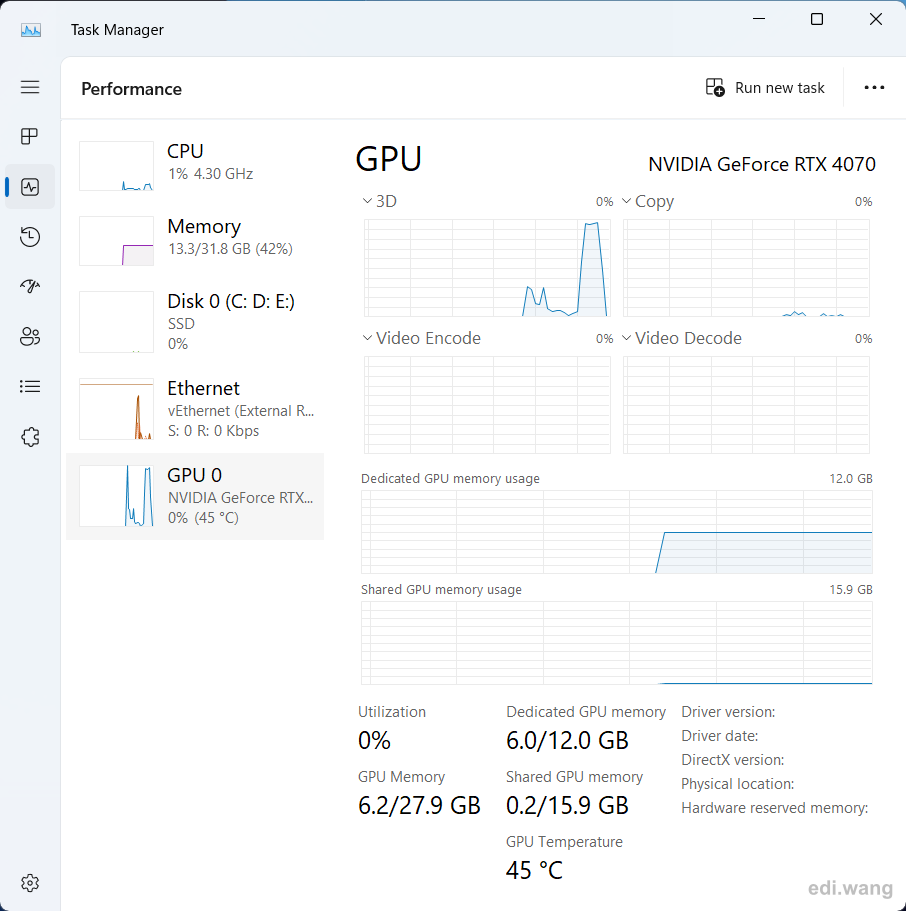Select CPU in the performance list

point(195,166)
